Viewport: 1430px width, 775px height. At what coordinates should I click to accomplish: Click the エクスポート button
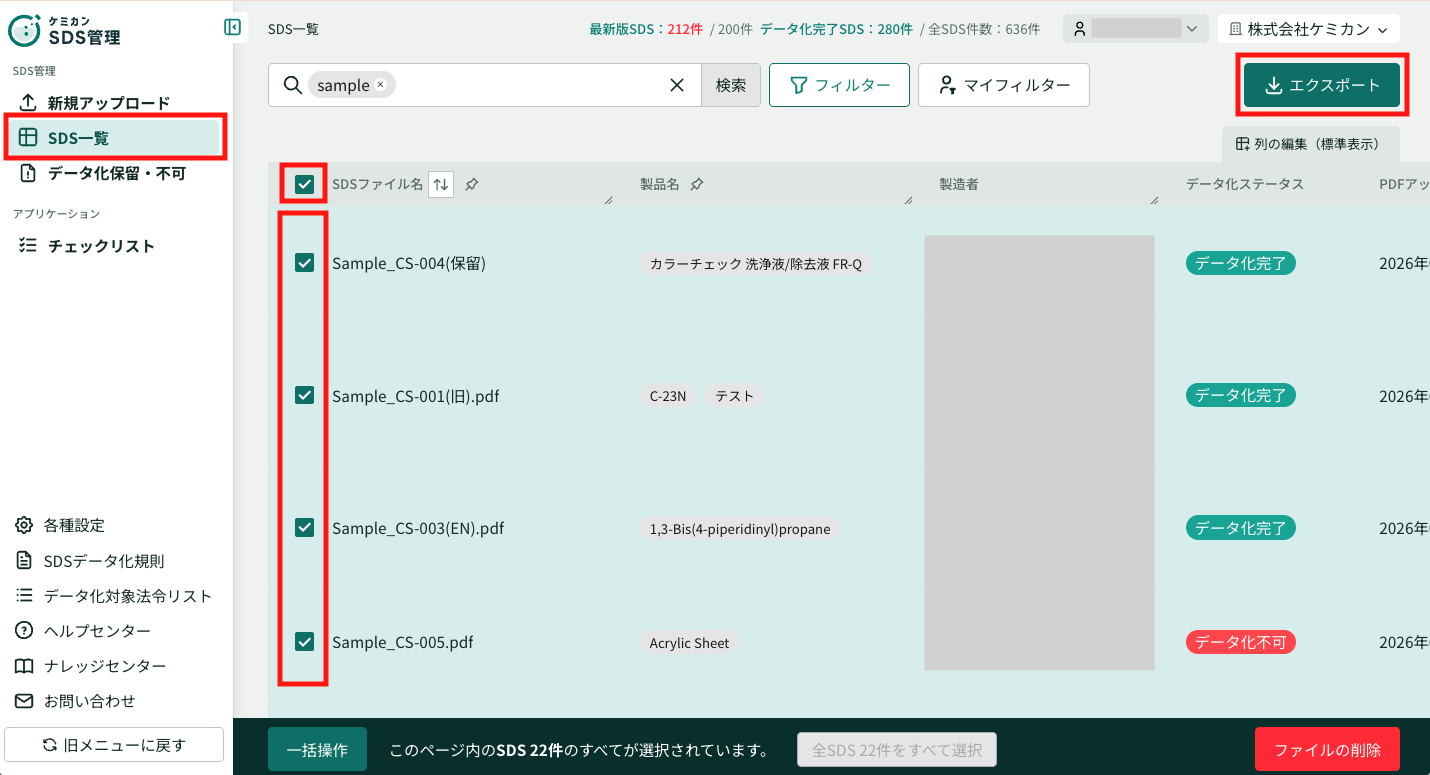click(1322, 85)
